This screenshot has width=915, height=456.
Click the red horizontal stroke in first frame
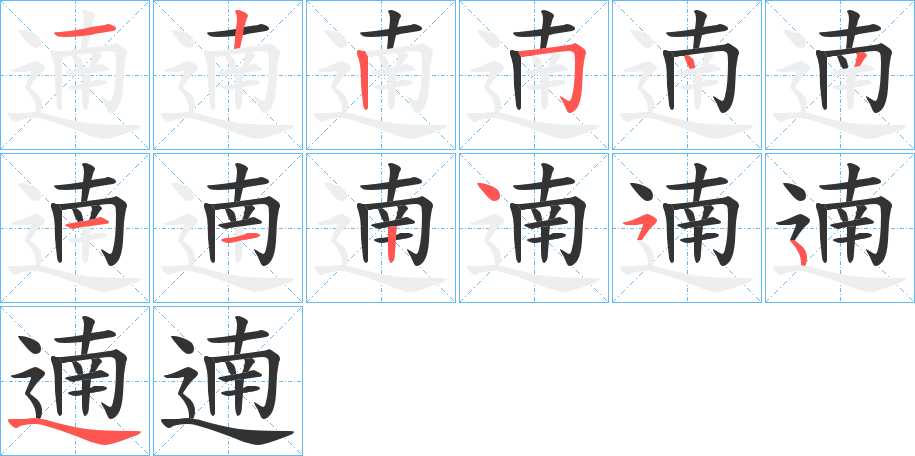75,30
